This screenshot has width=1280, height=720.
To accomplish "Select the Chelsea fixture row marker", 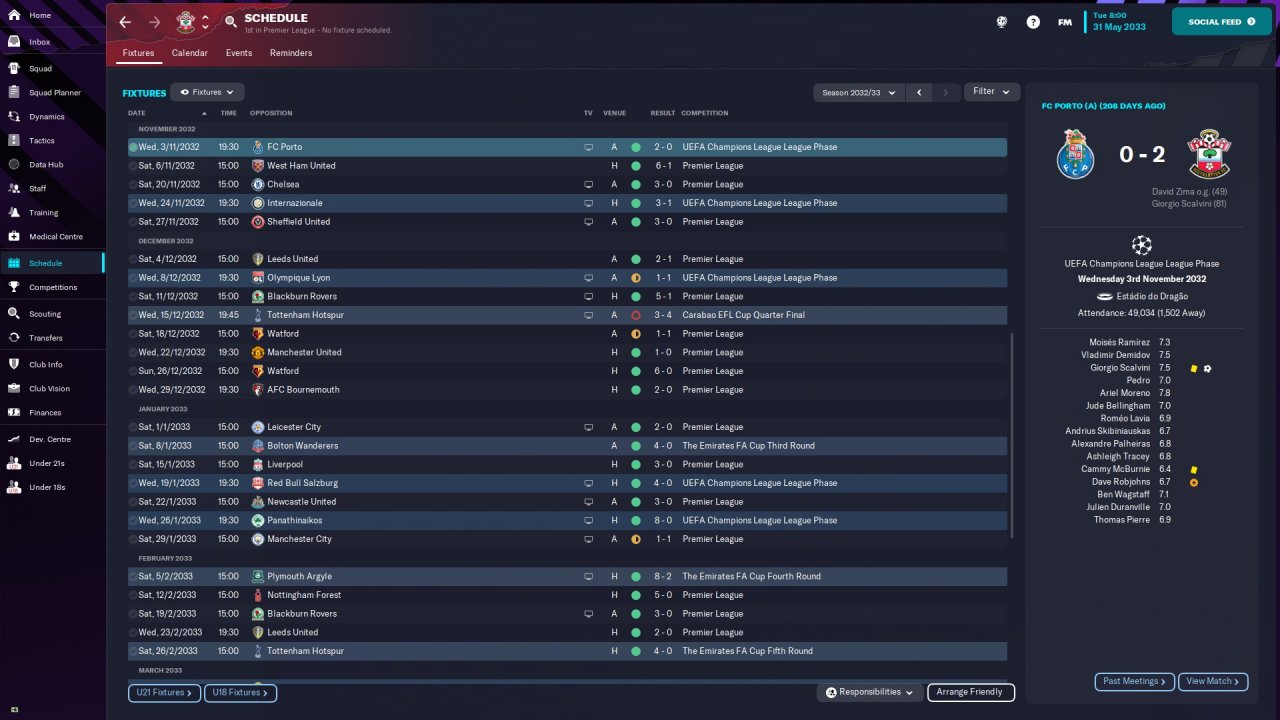I will [x=133, y=185].
